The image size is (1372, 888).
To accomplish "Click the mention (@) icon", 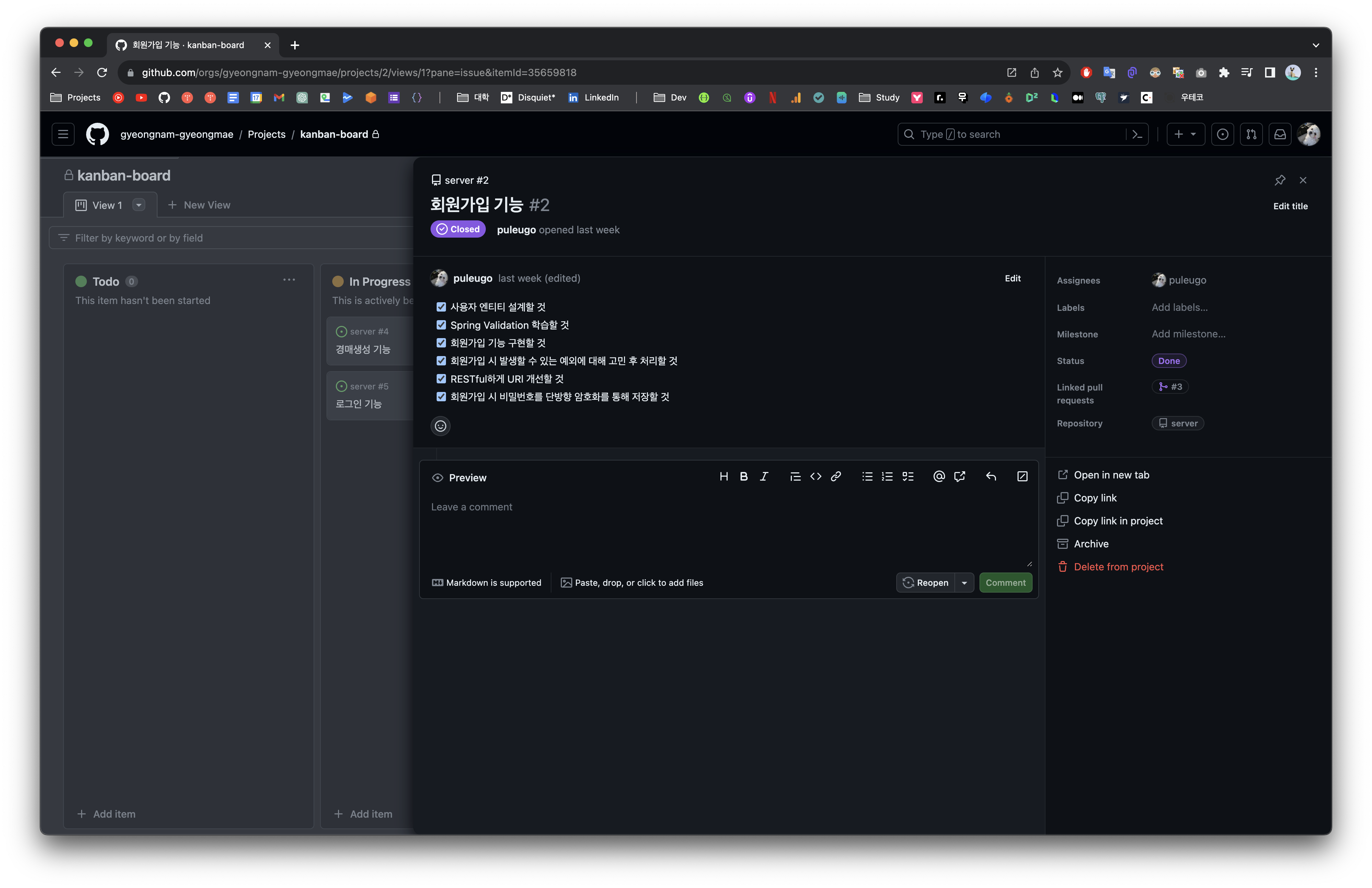I will [939, 477].
